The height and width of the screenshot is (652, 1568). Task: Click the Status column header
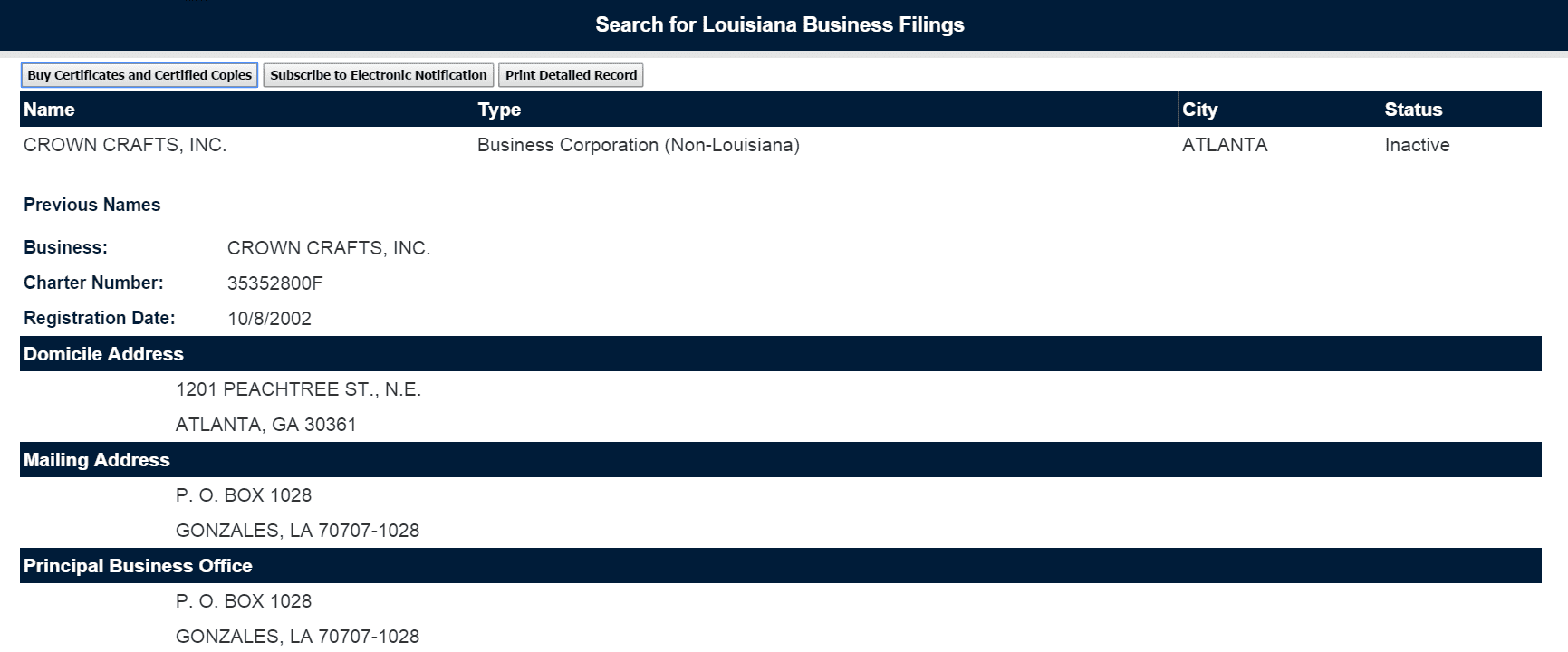click(1413, 110)
